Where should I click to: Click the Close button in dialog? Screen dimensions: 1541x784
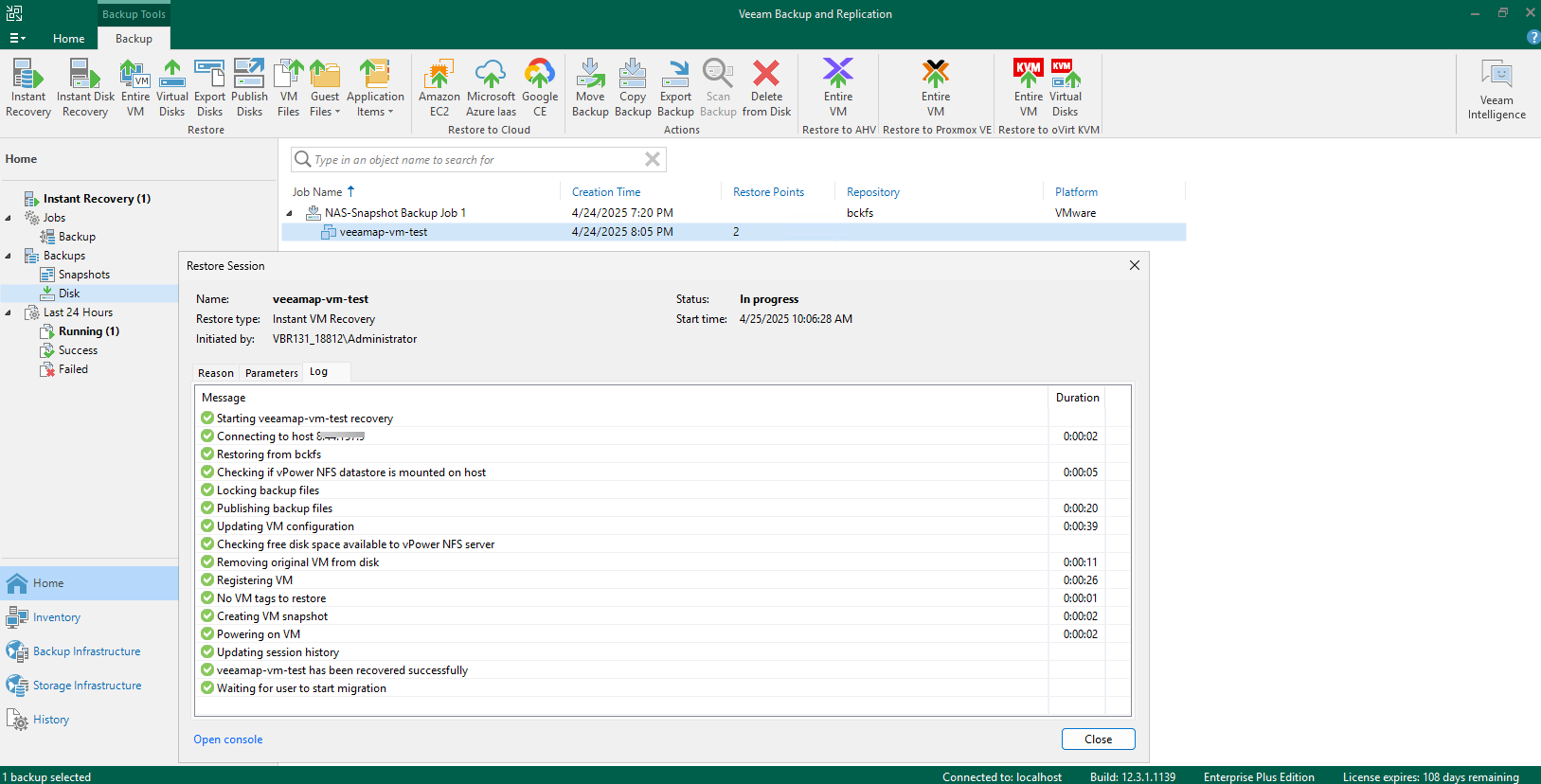(x=1098, y=739)
